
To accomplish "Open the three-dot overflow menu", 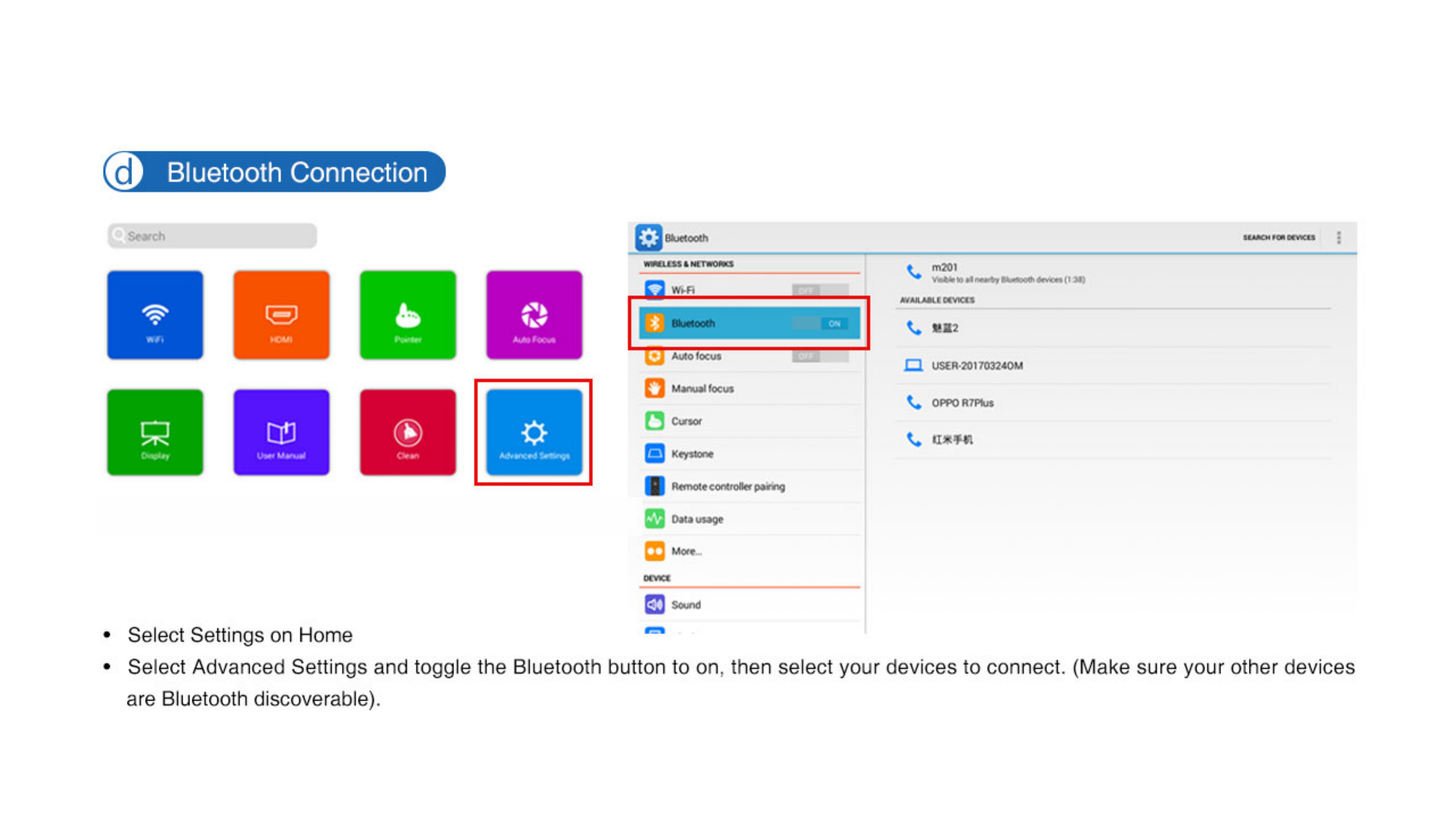I will click(x=1338, y=237).
